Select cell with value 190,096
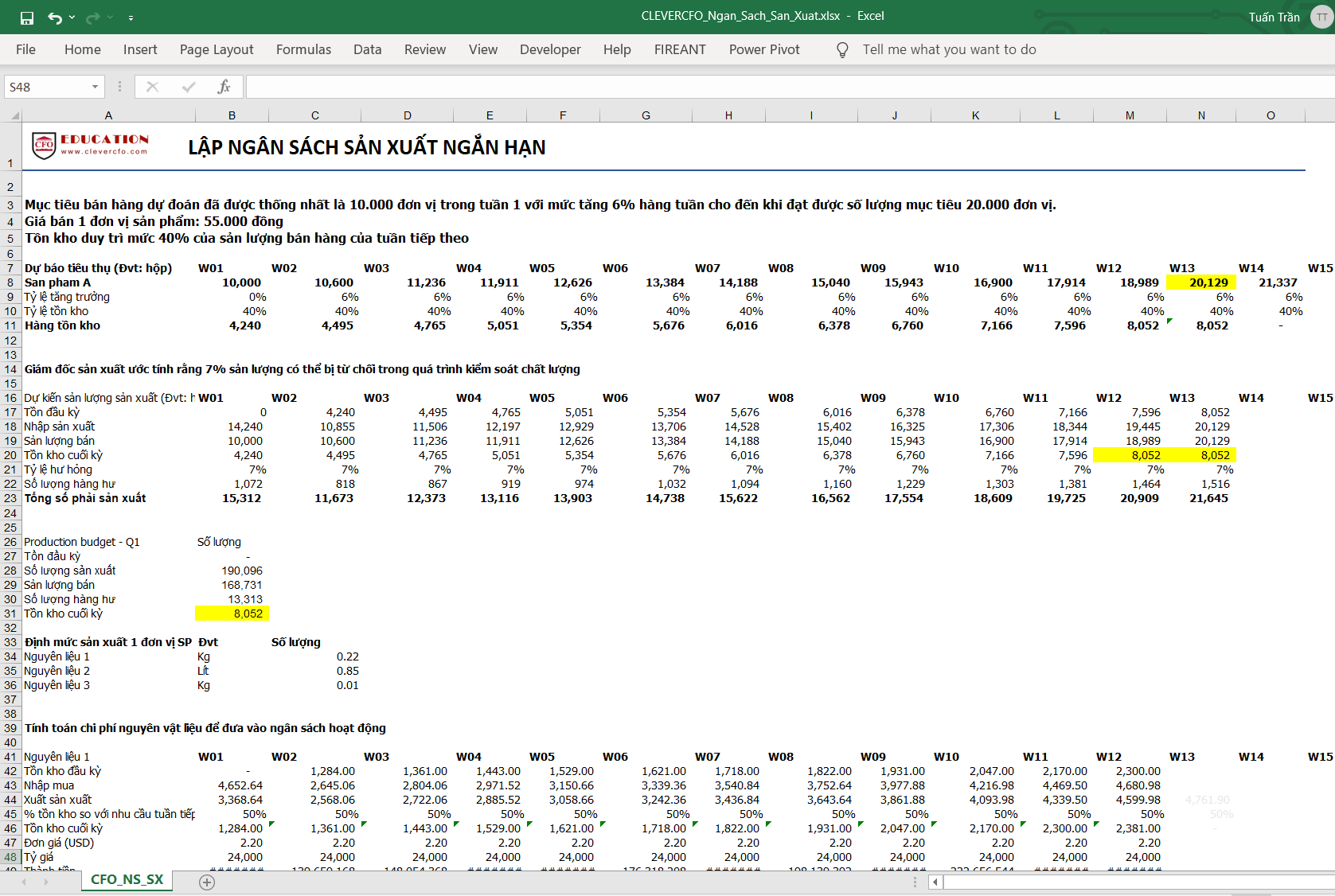The image size is (1335, 896). pos(232,571)
